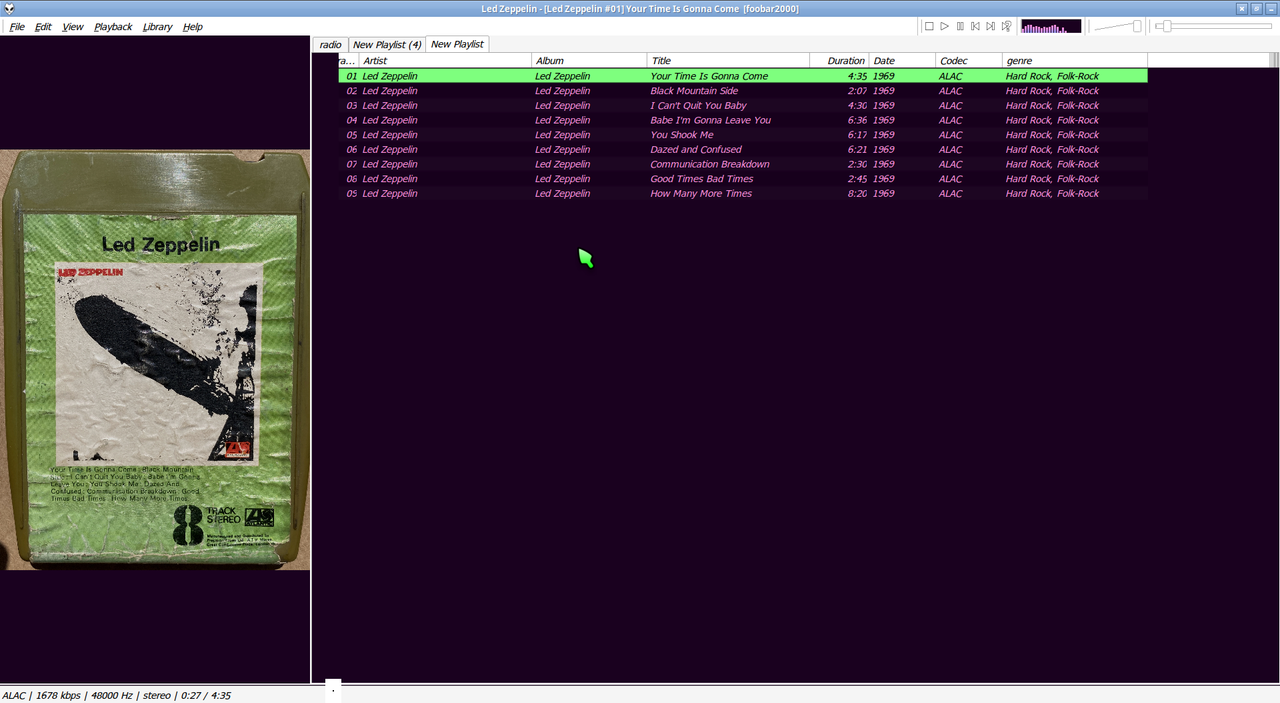Switch to the New Playlist (4) tab
Screen dimensions: 1280x703
(387, 45)
